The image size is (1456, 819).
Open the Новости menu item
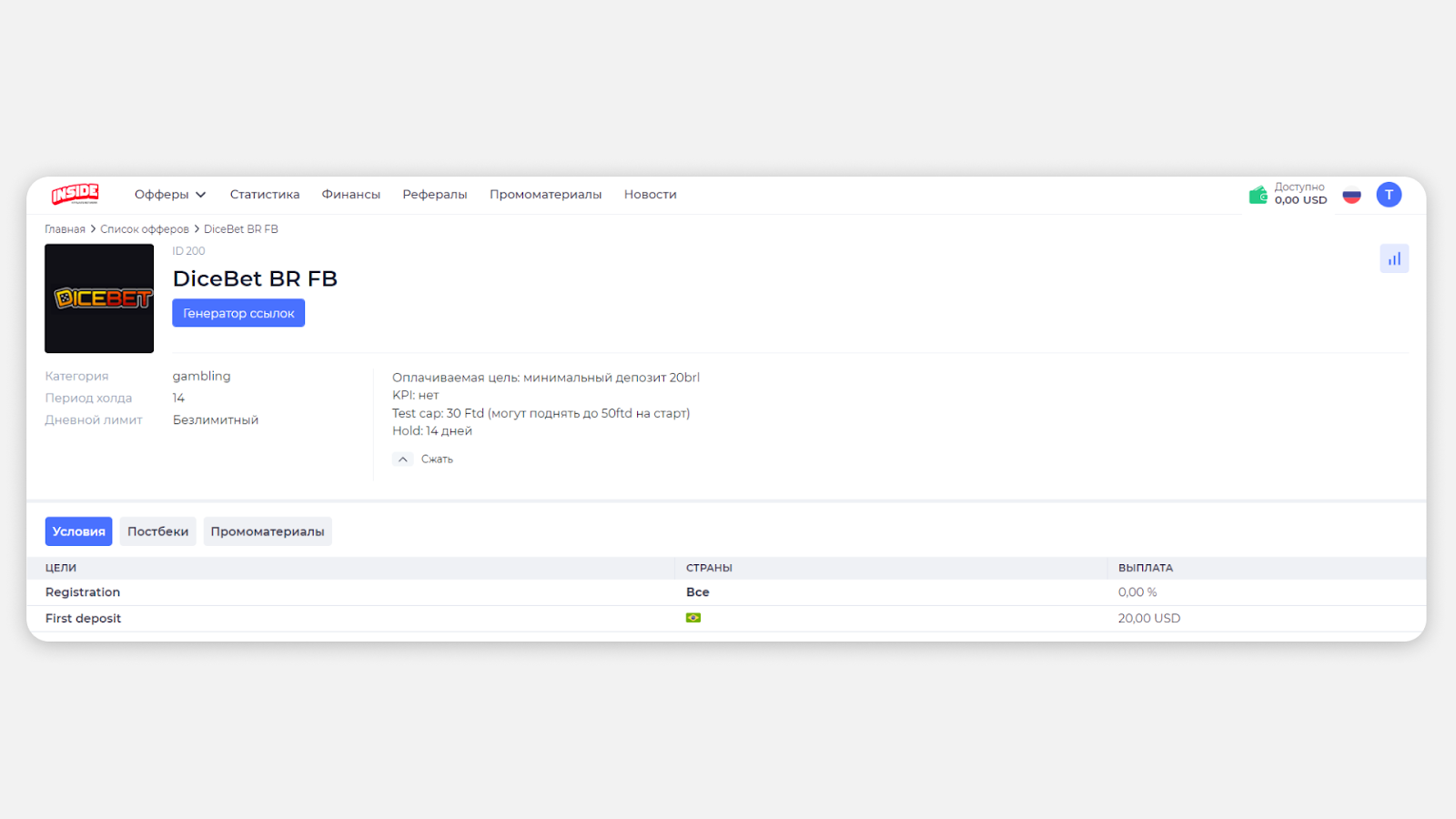point(651,195)
